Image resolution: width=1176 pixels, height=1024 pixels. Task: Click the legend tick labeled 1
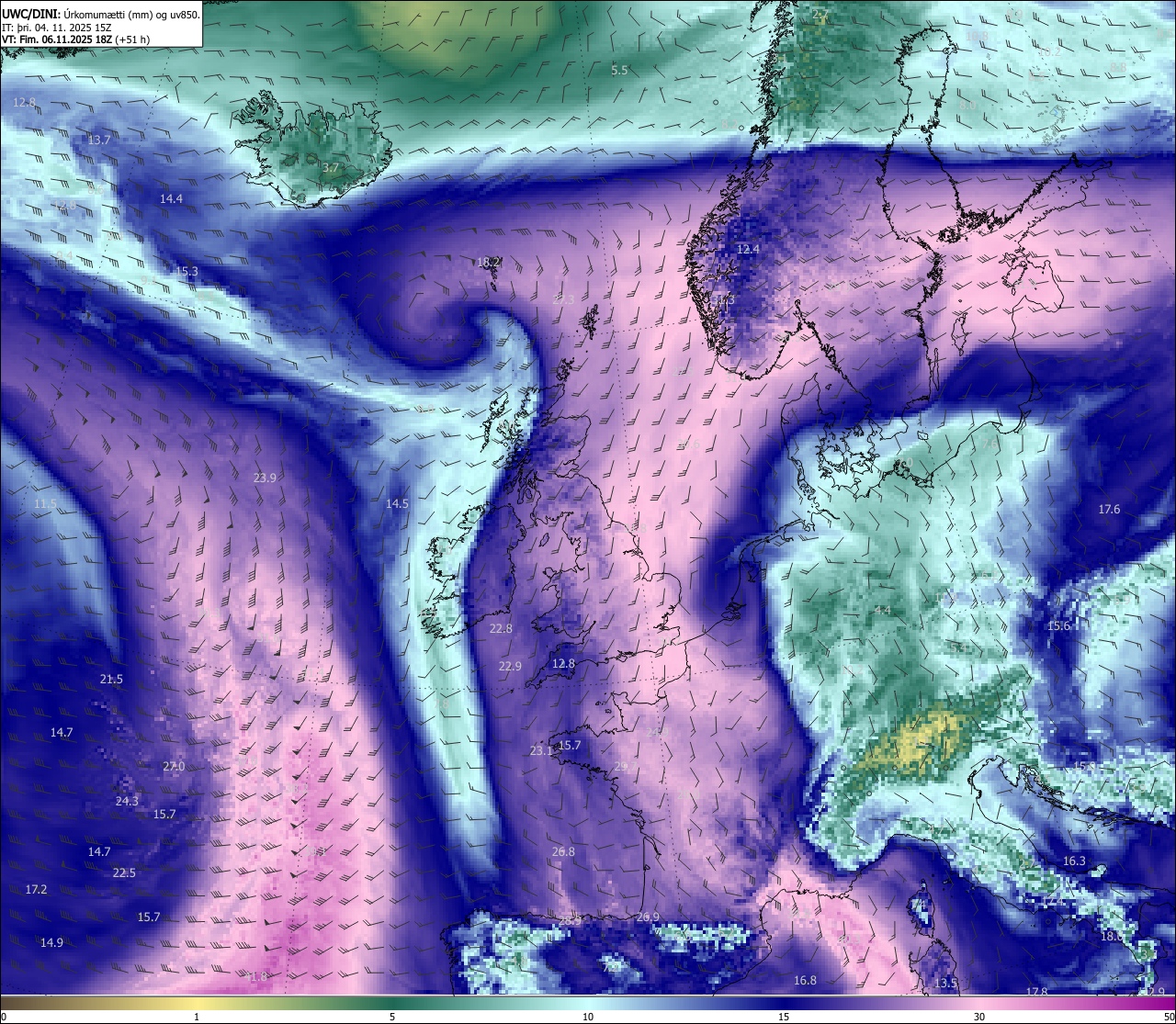[x=197, y=1017]
